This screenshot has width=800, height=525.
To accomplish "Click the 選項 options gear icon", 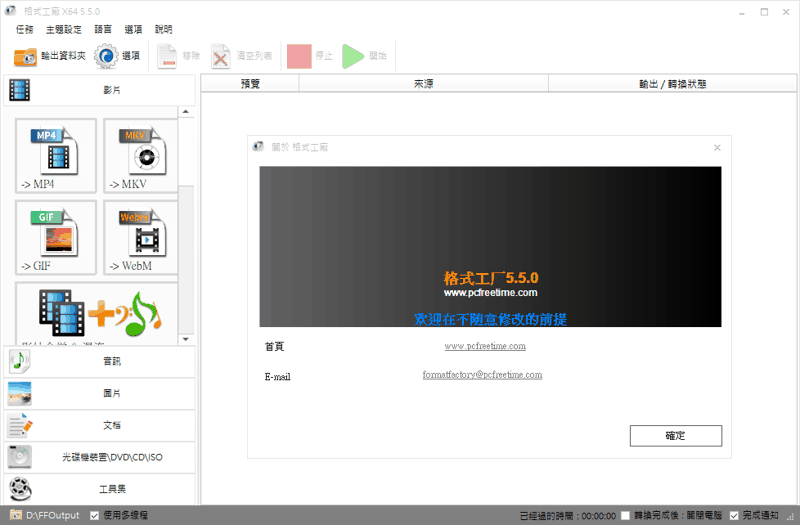I will (x=106, y=56).
